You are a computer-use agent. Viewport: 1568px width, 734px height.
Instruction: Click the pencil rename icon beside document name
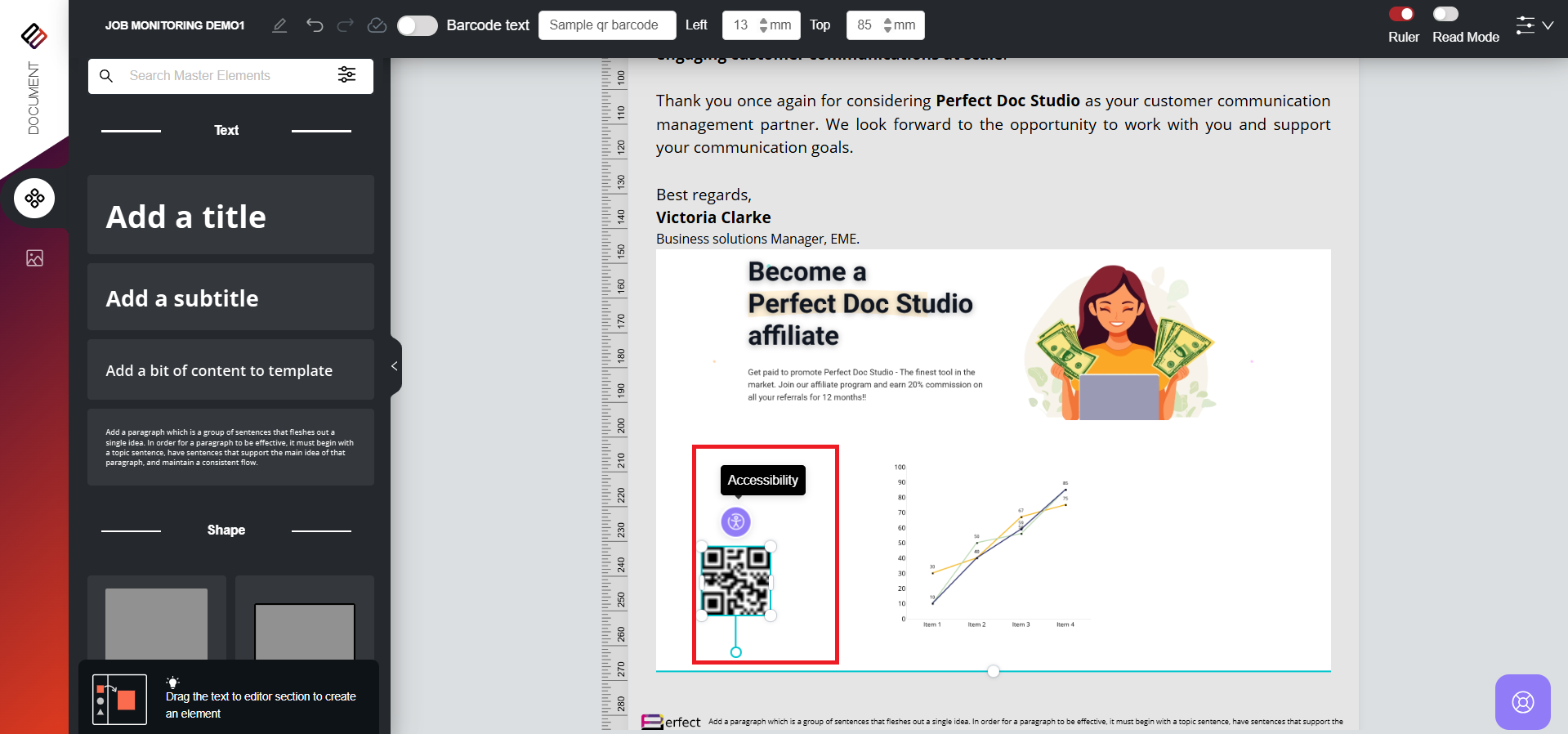tap(279, 25)
